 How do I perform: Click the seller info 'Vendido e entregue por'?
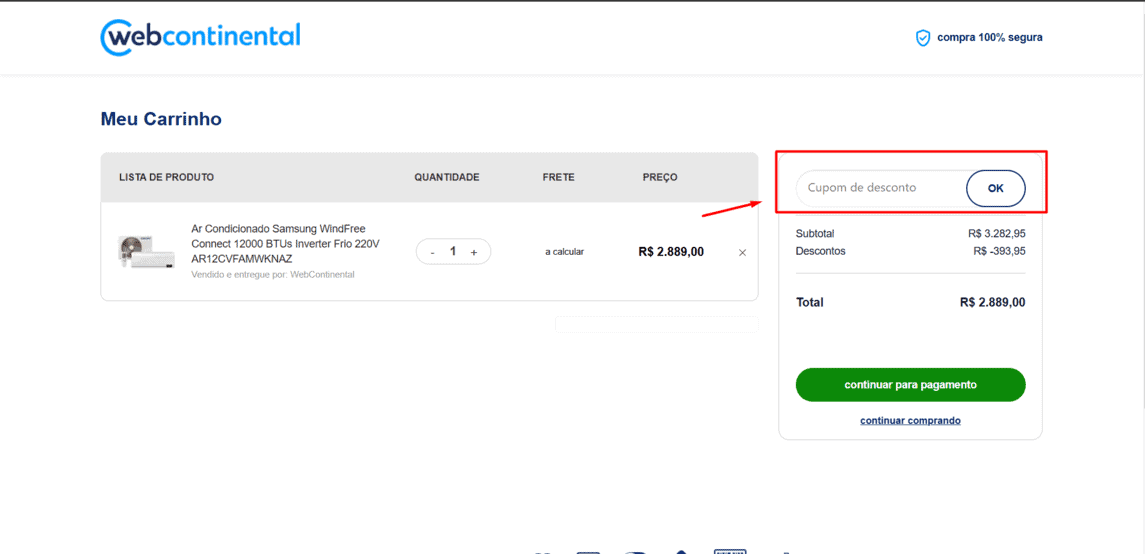click(x=272, y=275)
